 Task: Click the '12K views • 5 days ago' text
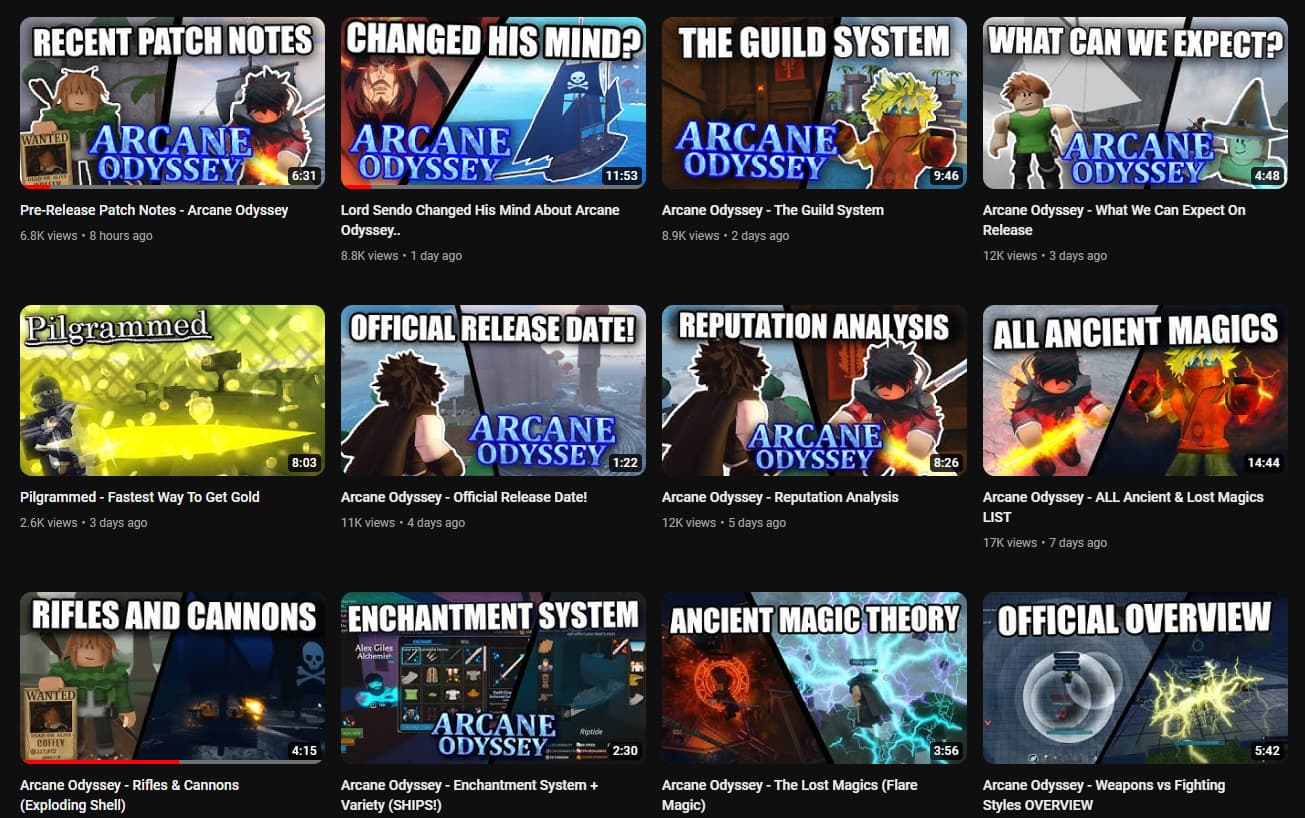click(x=723, y=523)
